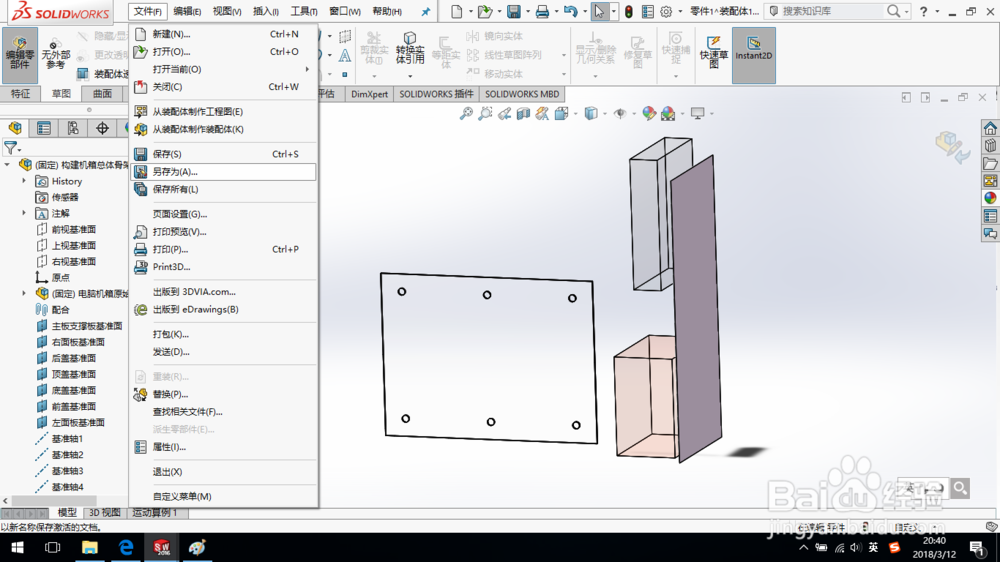Click Zoom to Fit magnifier icon
This screenshot has width=1000, height=562.
[x=466, y=114]
